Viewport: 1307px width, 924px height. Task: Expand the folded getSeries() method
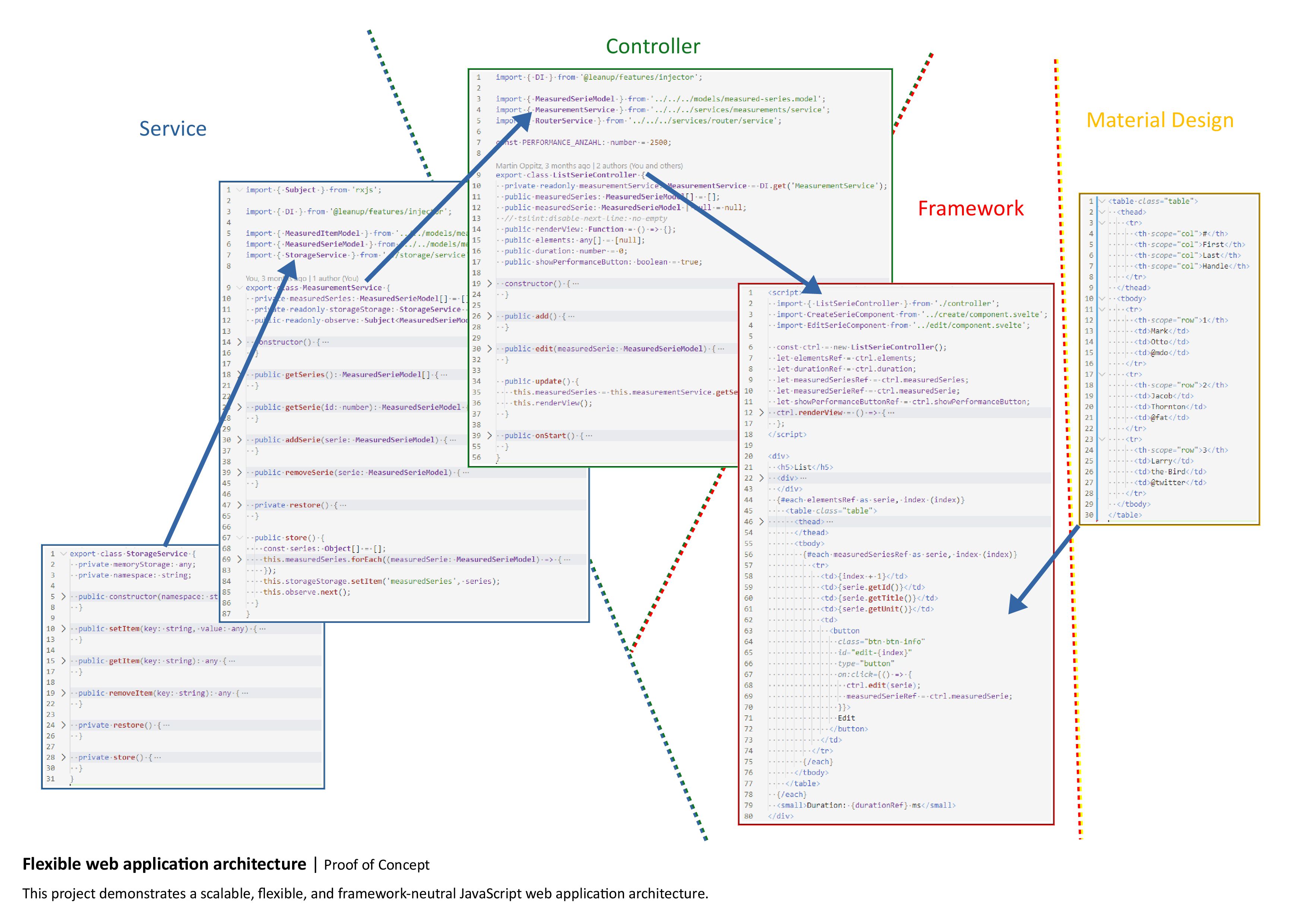240,374
